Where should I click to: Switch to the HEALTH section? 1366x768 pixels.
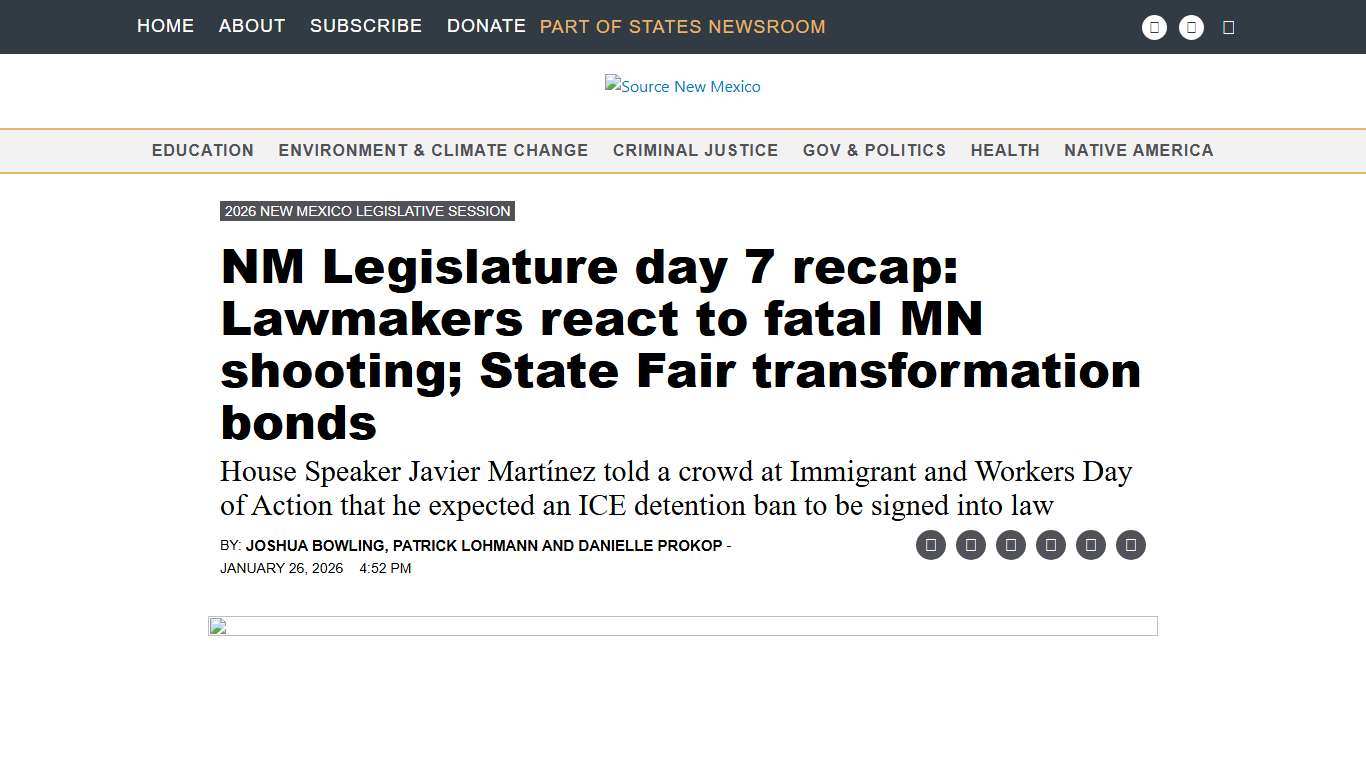tap(1005, 150)
